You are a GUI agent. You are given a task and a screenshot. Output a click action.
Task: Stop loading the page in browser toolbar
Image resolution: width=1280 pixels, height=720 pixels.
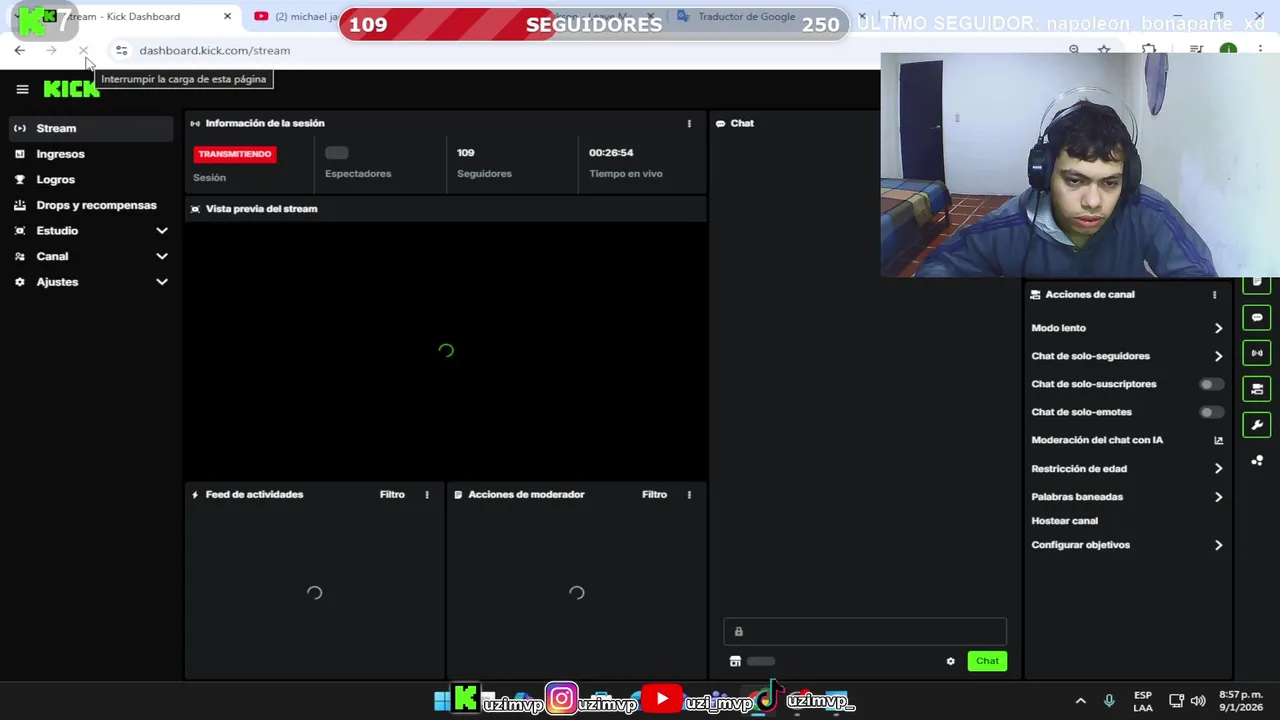[83, 50]
